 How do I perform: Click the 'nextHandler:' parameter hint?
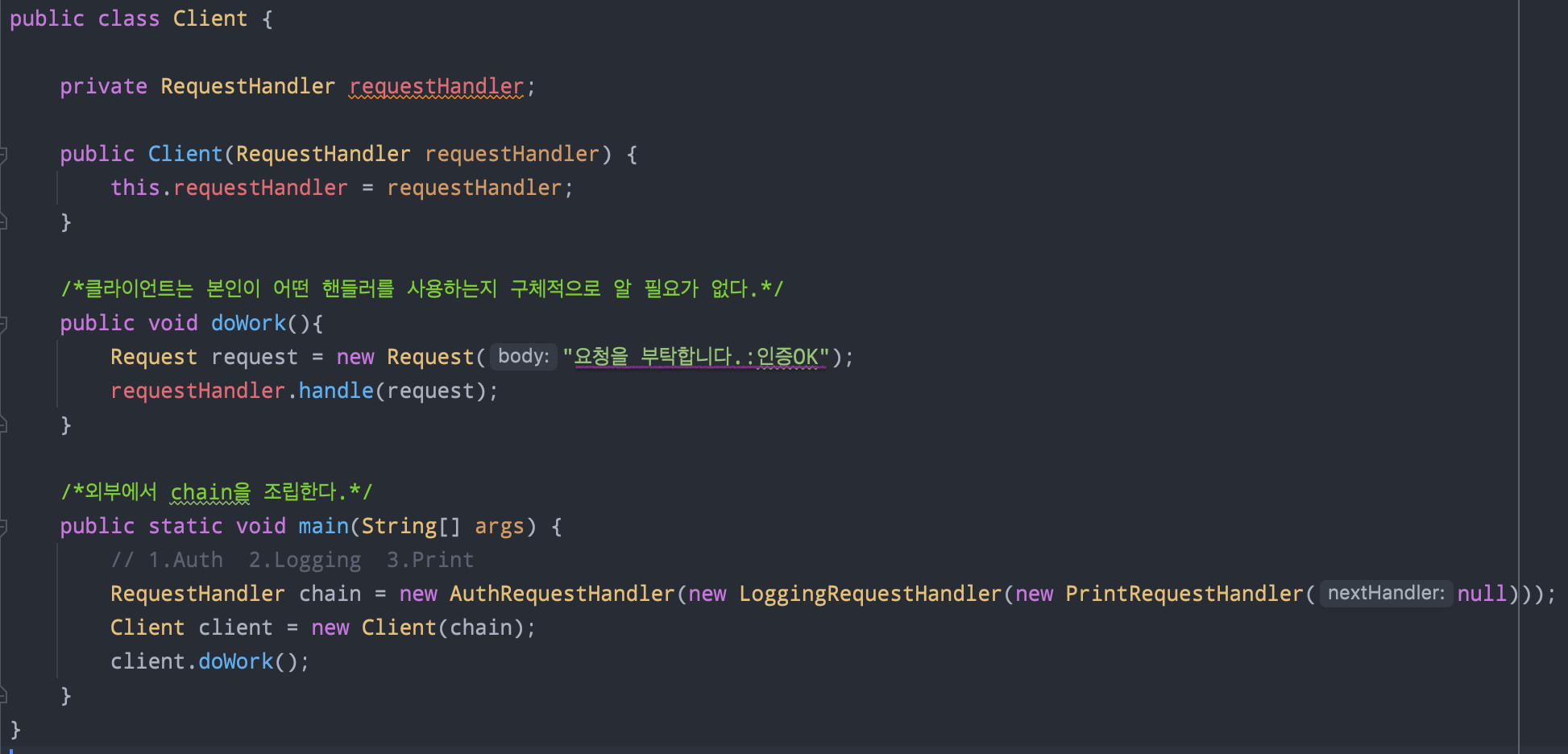(1386, 593)
